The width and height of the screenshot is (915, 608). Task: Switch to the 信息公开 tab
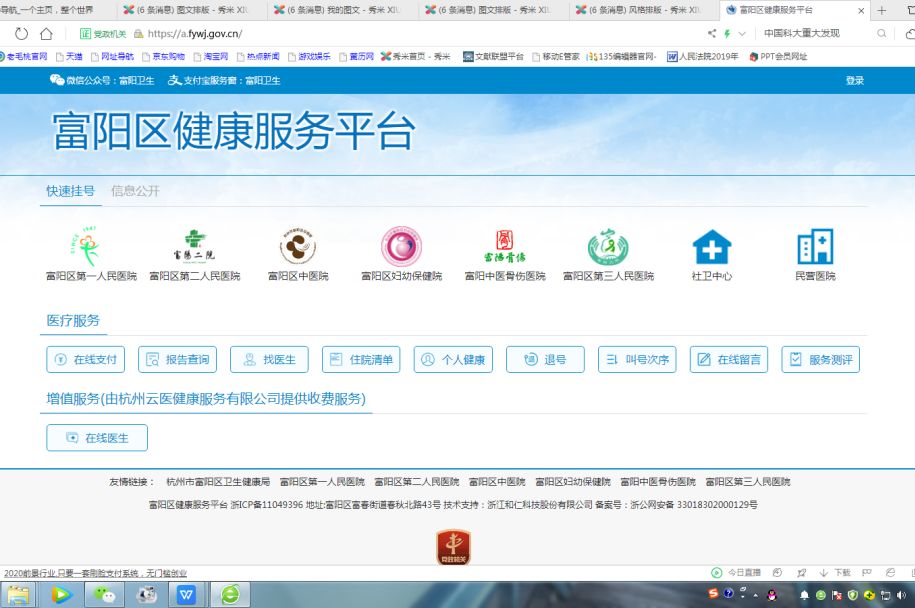(135, 191)
